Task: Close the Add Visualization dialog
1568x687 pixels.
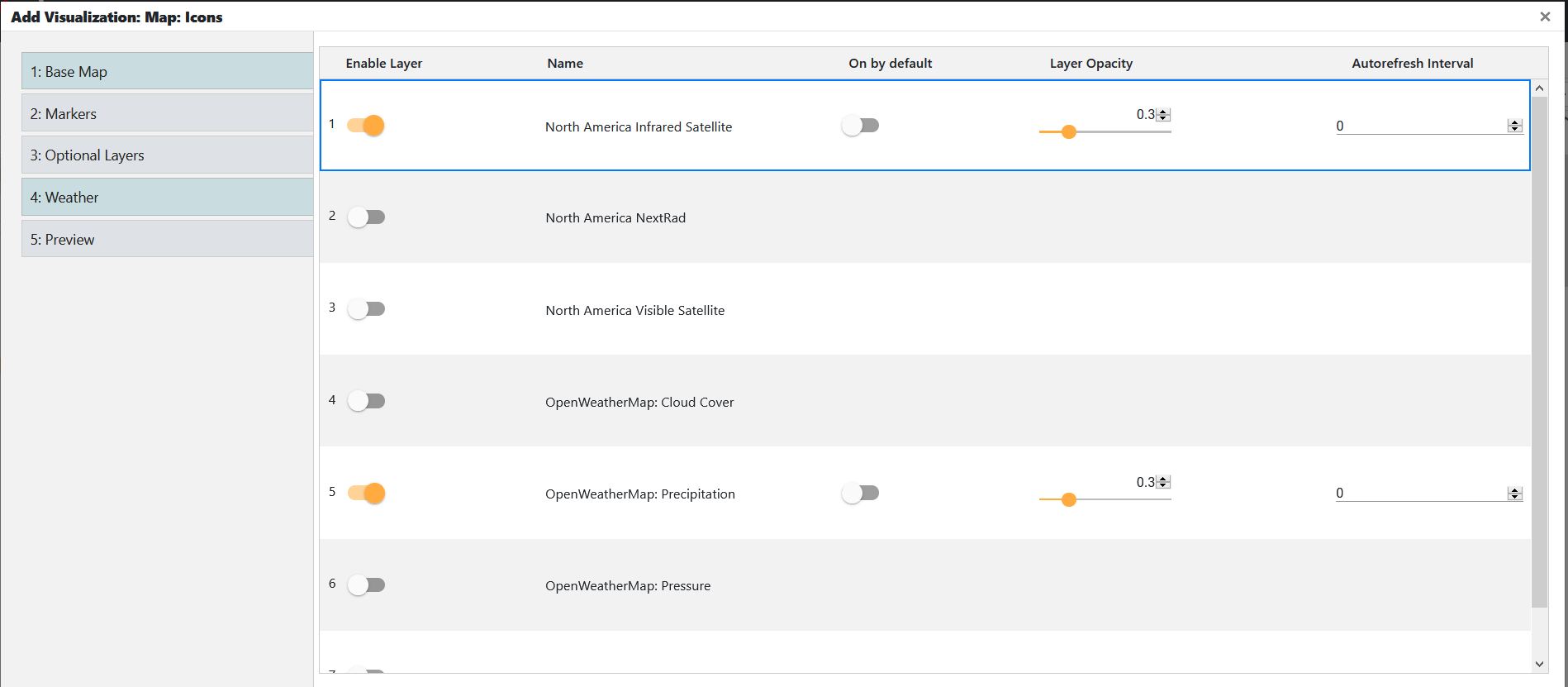Action: tap(1545, 17)
